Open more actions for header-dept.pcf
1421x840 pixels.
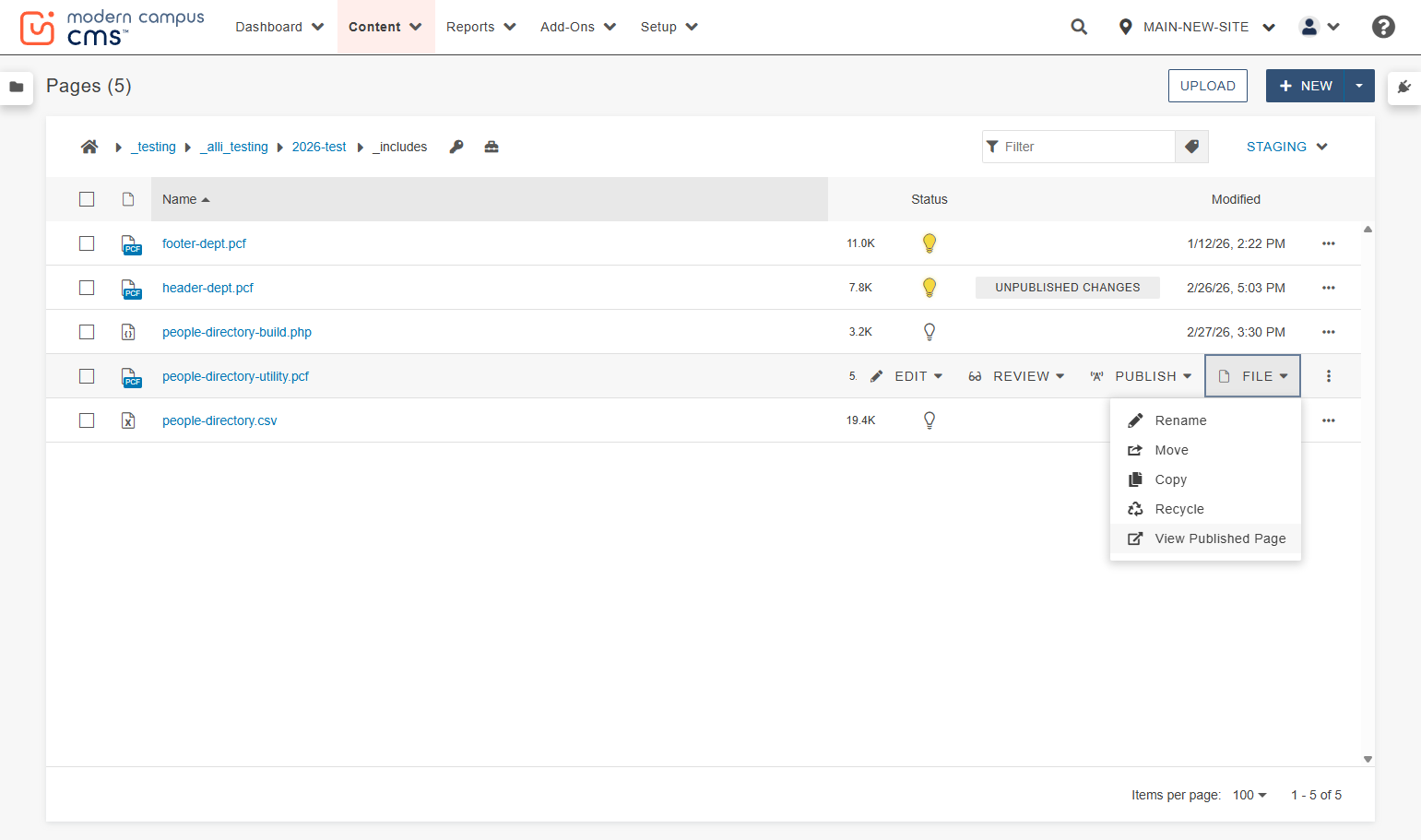[1329, 288]
